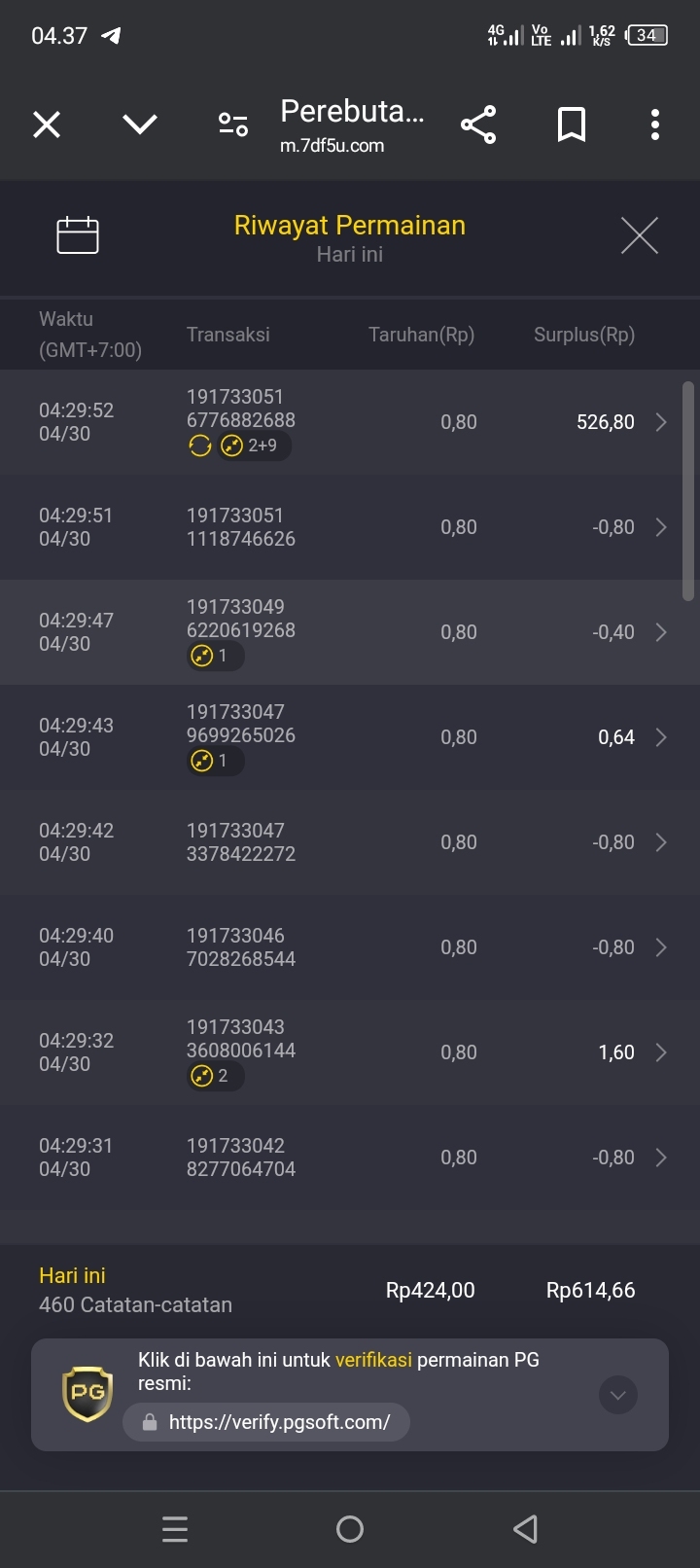Click the yellow verifikasi link text

(373, 1360)
